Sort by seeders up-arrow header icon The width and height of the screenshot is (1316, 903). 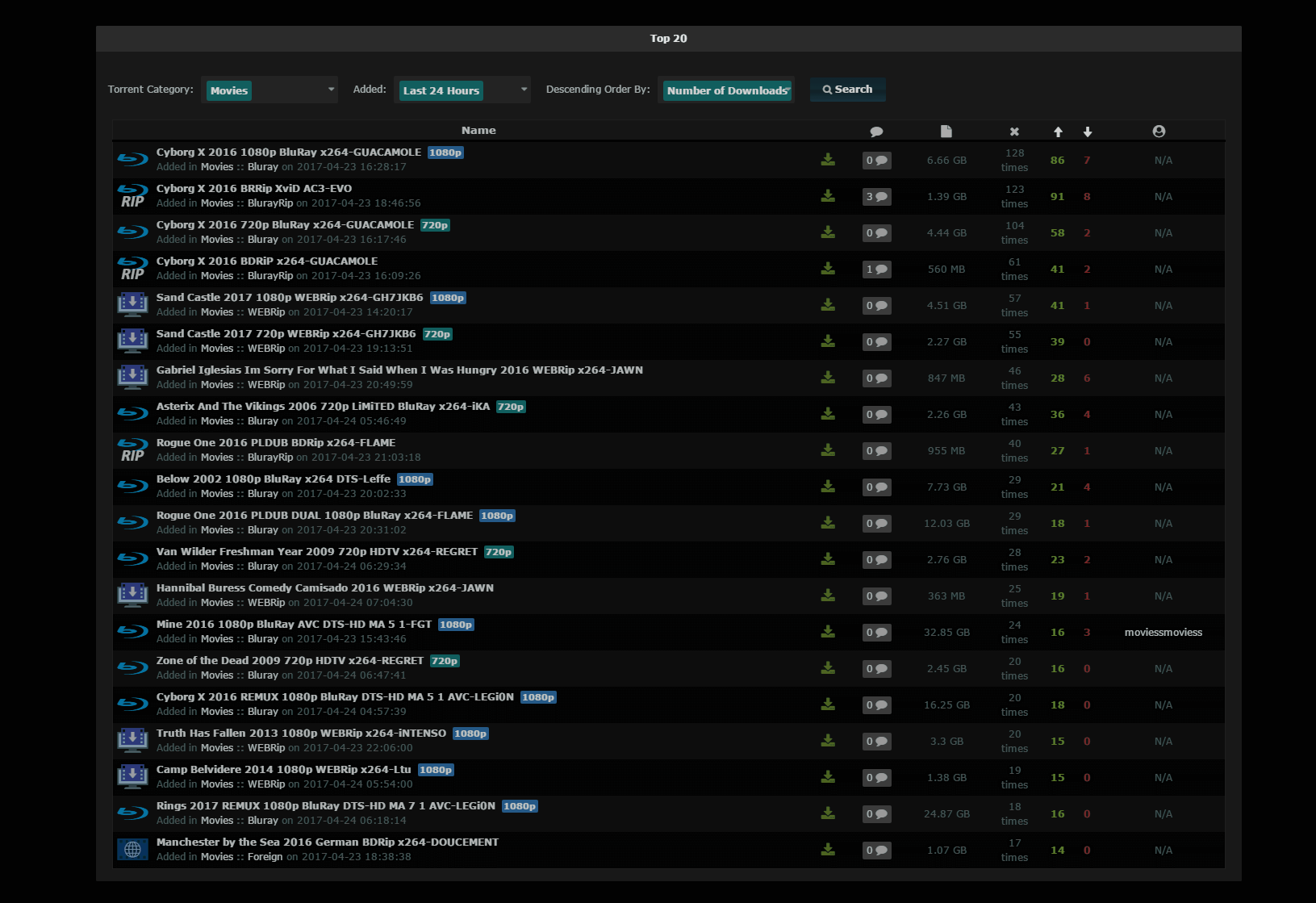click(1058, 132)
